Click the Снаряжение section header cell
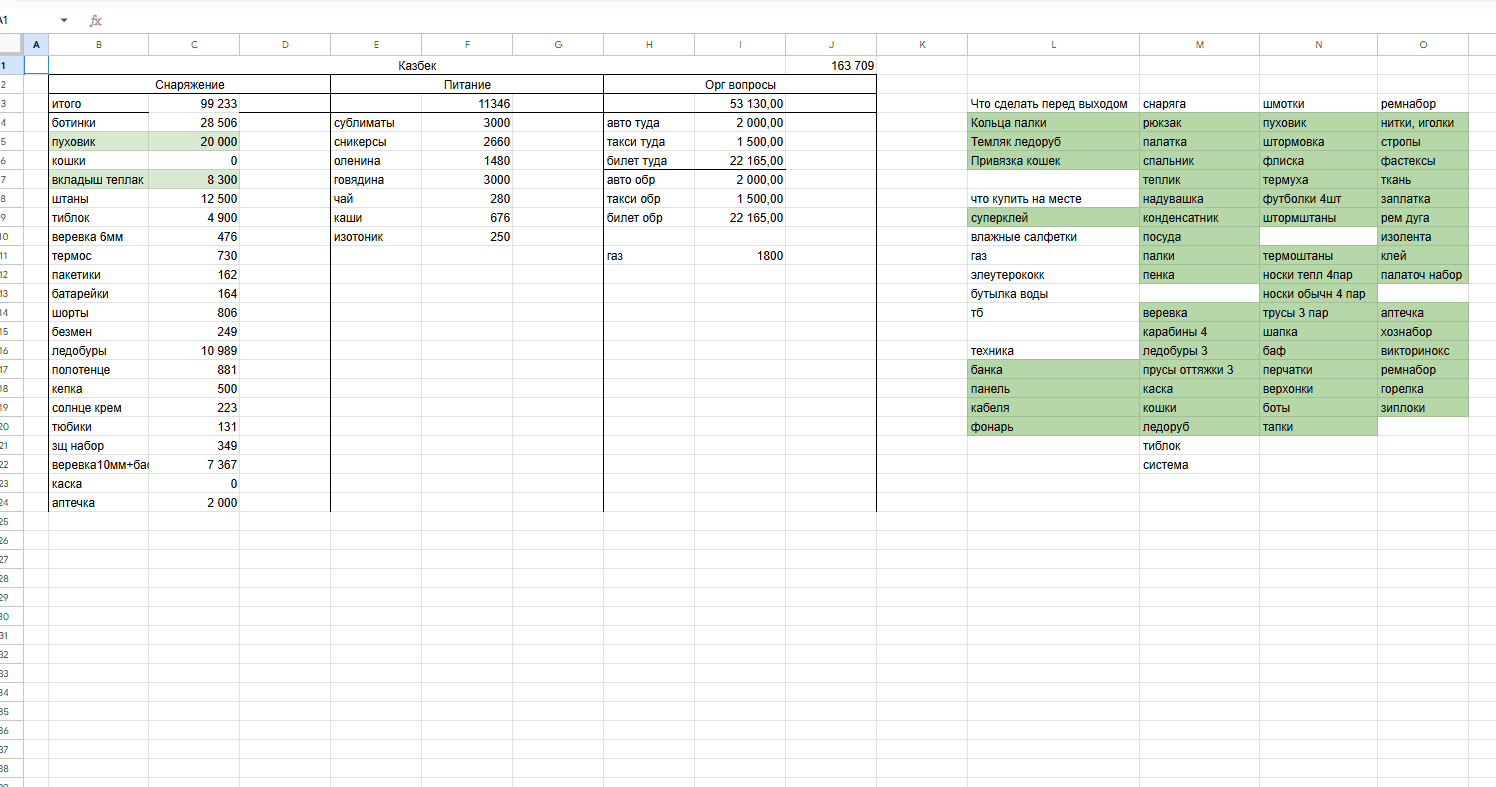 (x=189, y=85)
